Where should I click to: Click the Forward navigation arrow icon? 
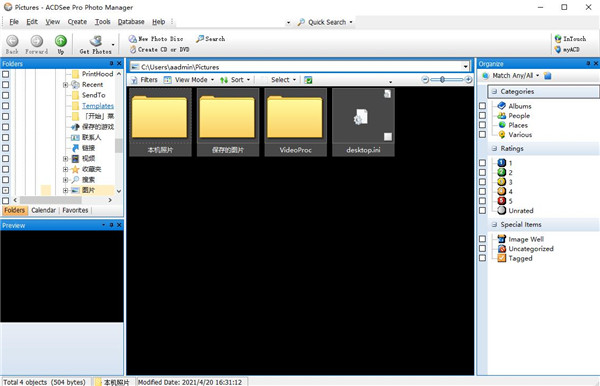click(x=37, y=41)
